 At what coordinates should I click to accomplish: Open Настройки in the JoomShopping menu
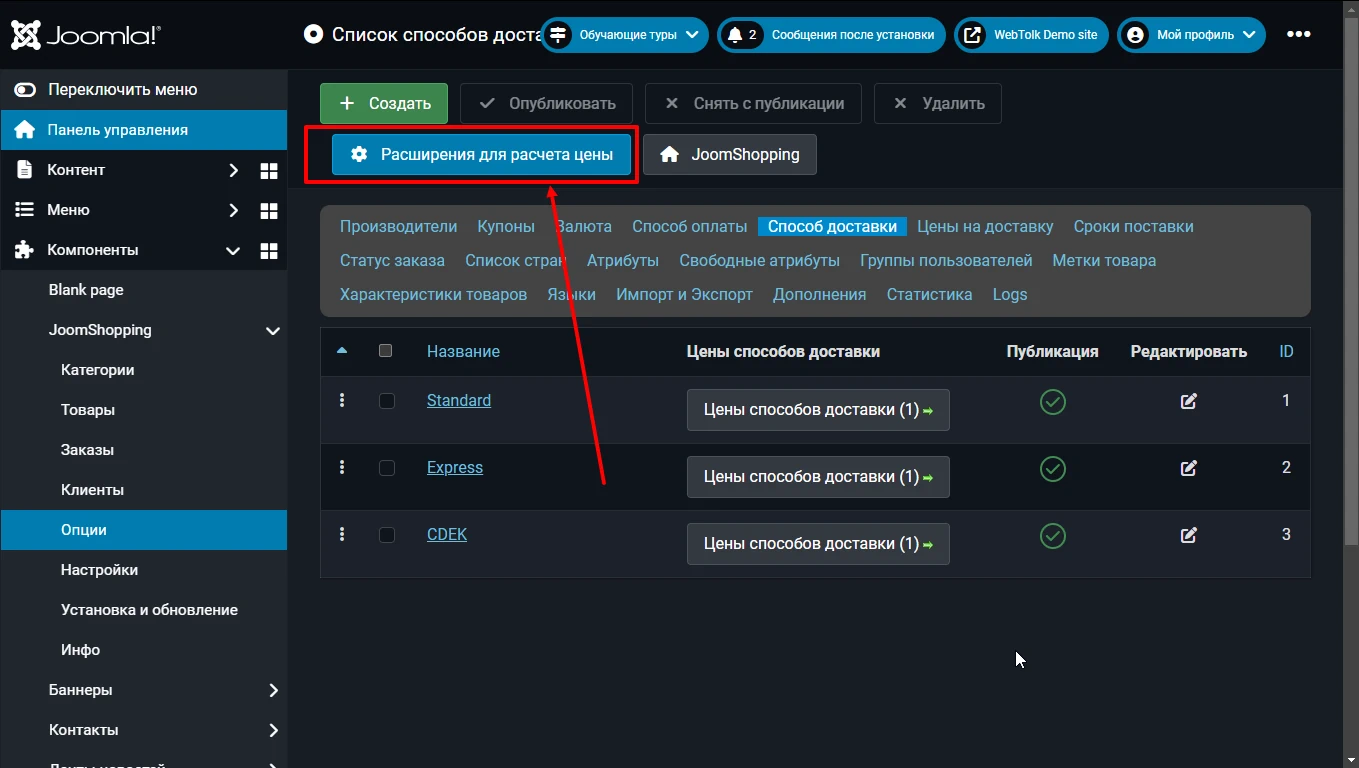pyautogui.click(x=99, y=570)
